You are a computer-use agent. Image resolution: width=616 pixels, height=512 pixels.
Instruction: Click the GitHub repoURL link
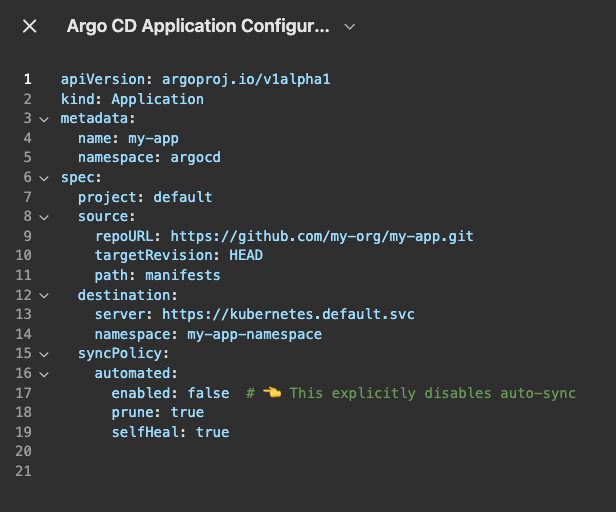(x=321, y=236)
